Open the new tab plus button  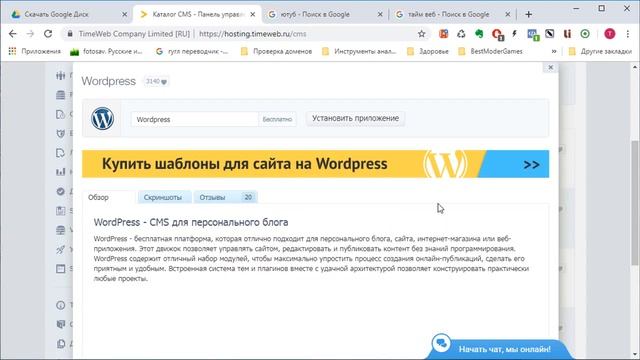(529, 14)
